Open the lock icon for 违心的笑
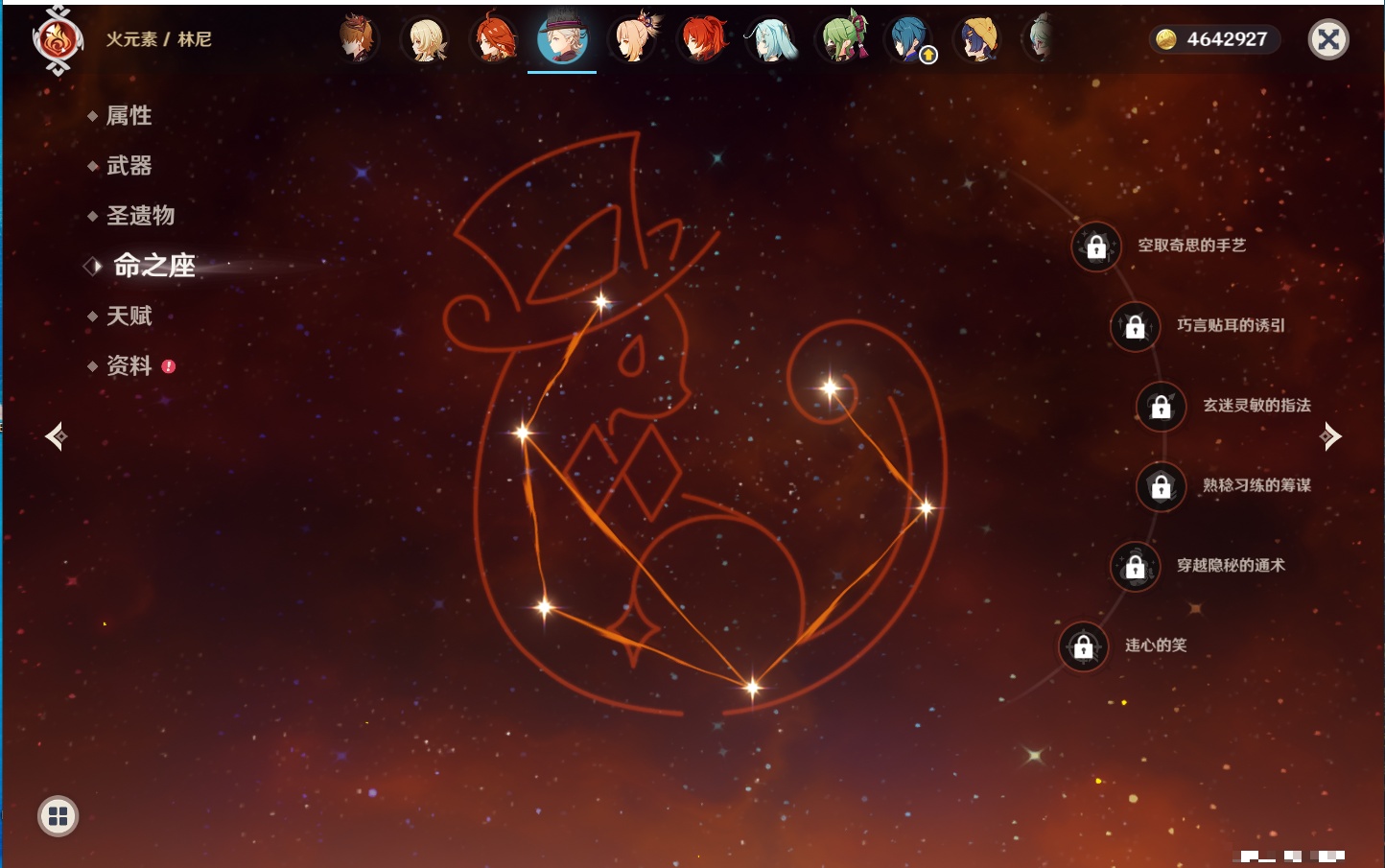 pyautogui.click(x=1084, y=646)
